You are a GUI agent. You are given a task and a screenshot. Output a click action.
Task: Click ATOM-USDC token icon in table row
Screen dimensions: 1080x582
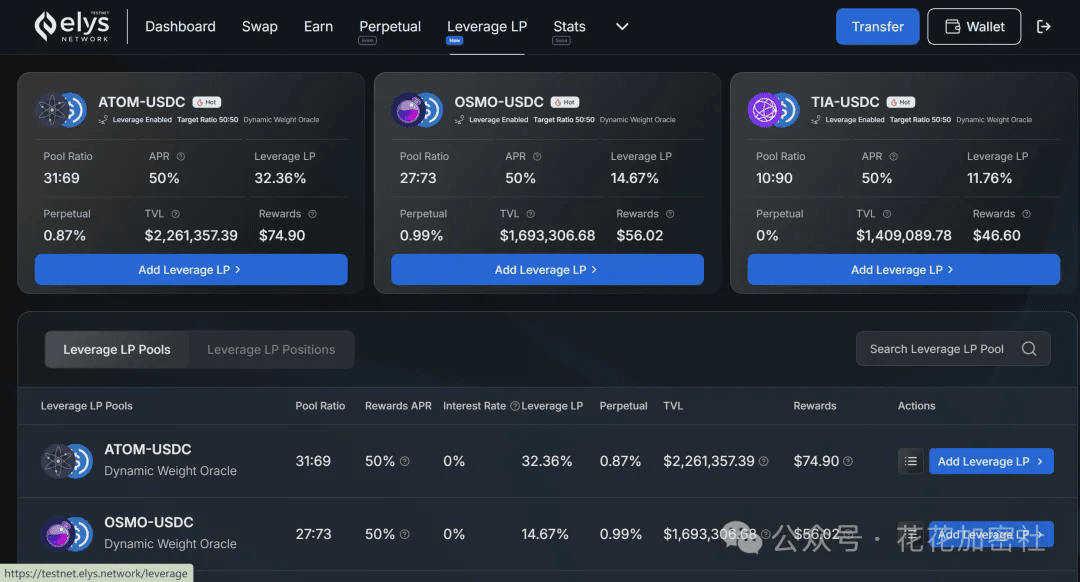(67, 461)
